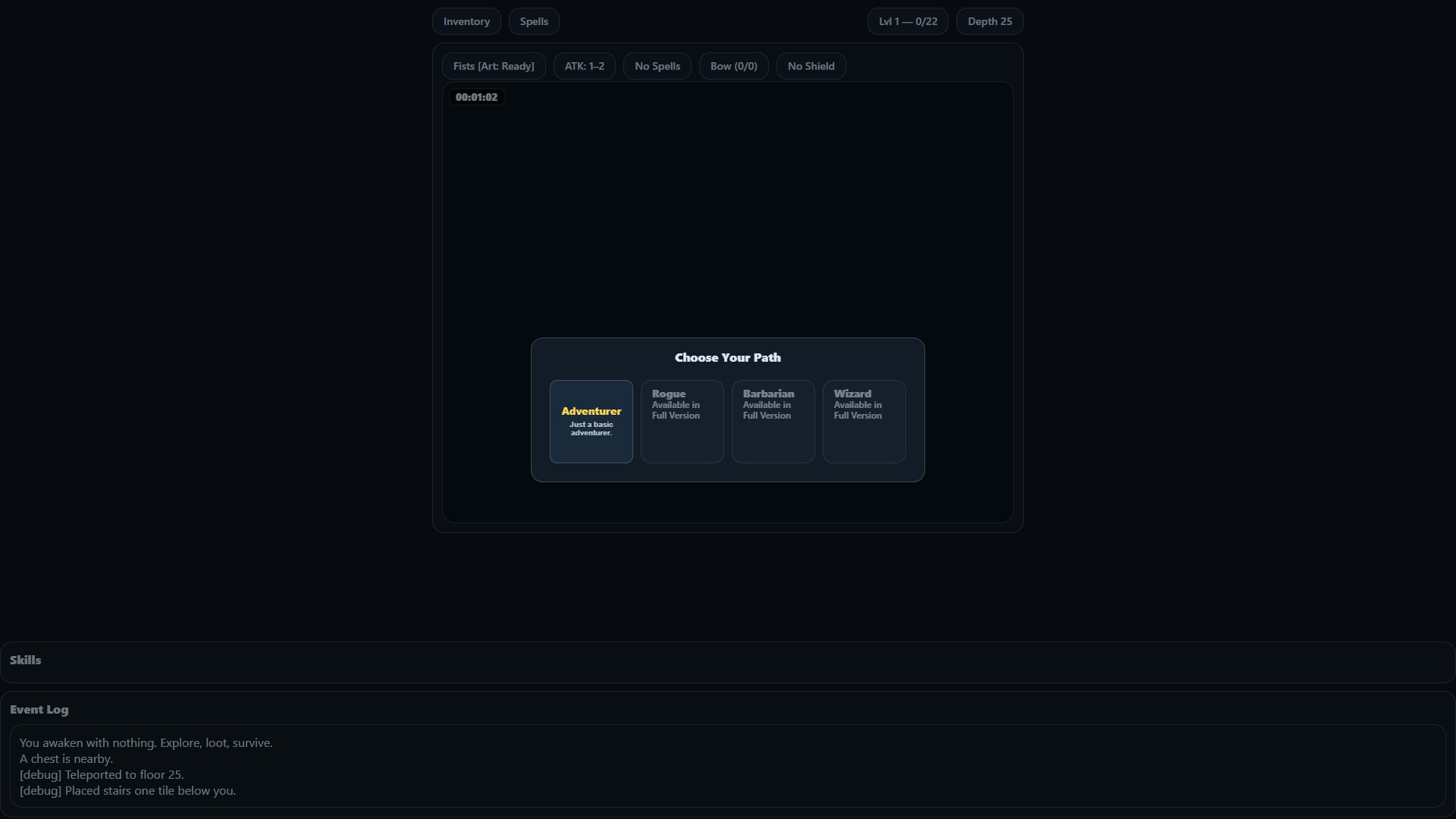Expand the Skills panel
The image size is (1456, 819).
pos(25,660)
